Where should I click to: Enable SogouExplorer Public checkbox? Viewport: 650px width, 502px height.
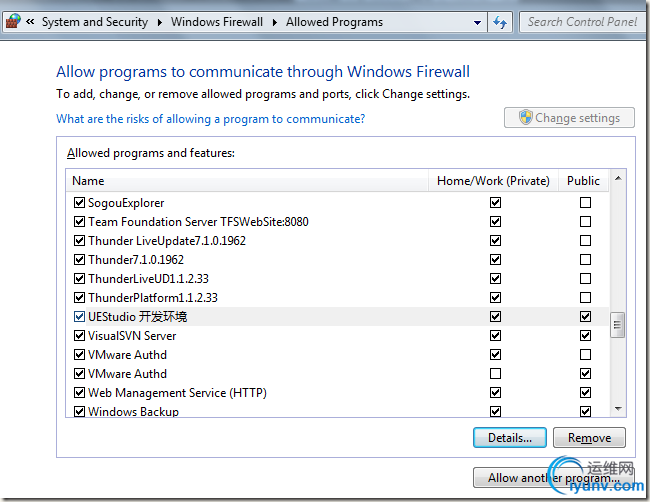click(585, 203)
